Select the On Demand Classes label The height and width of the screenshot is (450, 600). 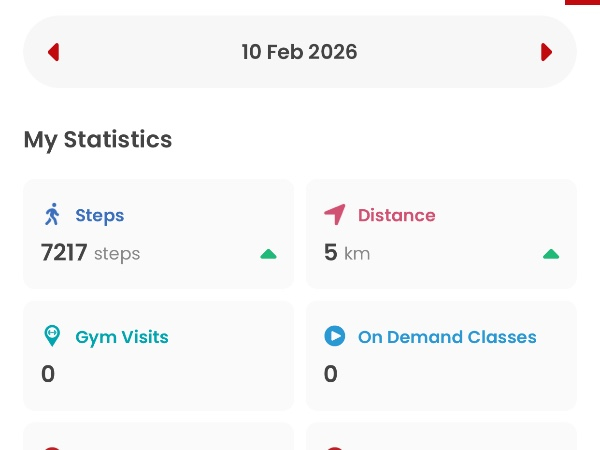pyautogui.click(x=447, y=337)
